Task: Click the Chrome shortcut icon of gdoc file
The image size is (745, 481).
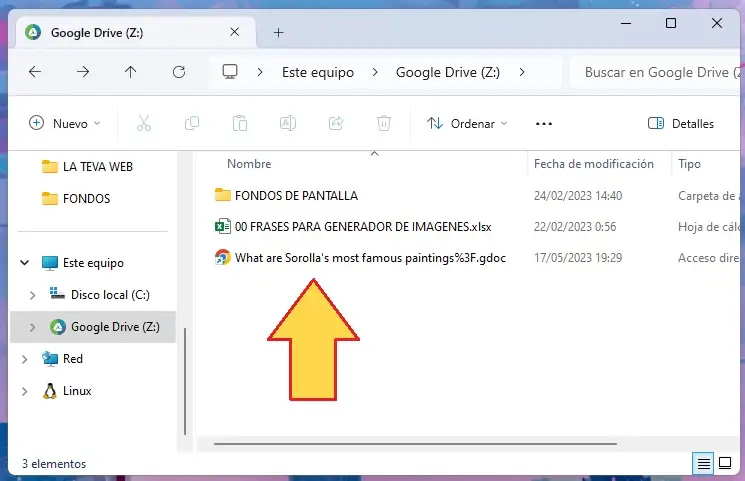Action: [222, 258]
